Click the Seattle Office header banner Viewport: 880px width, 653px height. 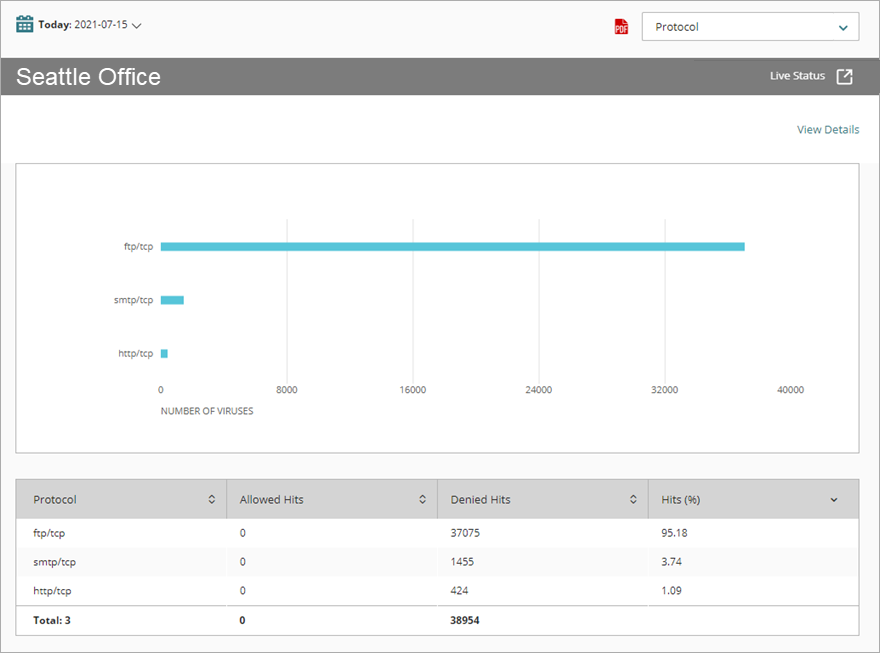(x=88, y=76)
